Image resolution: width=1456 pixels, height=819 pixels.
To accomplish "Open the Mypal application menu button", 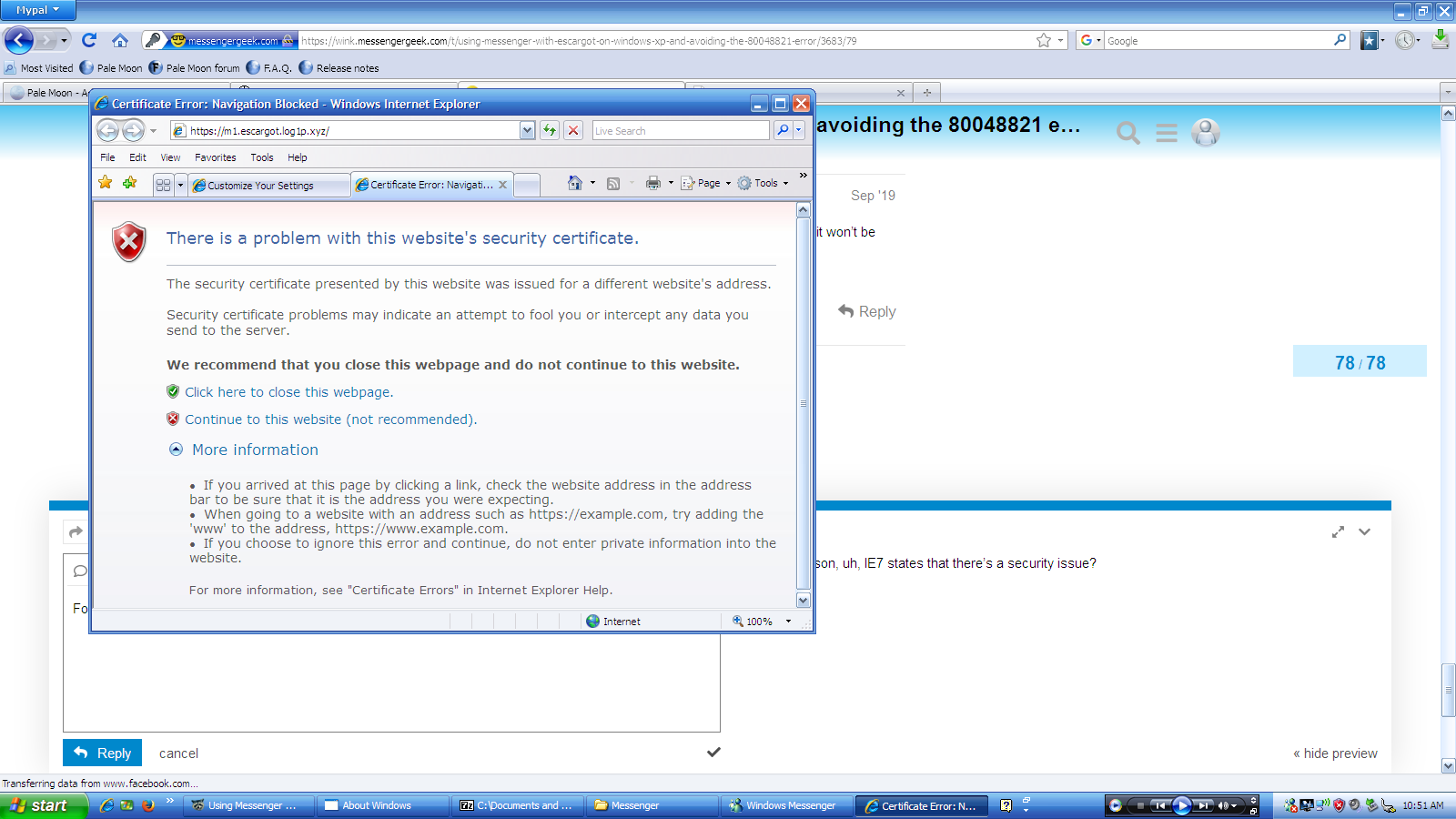I will 37,10.
